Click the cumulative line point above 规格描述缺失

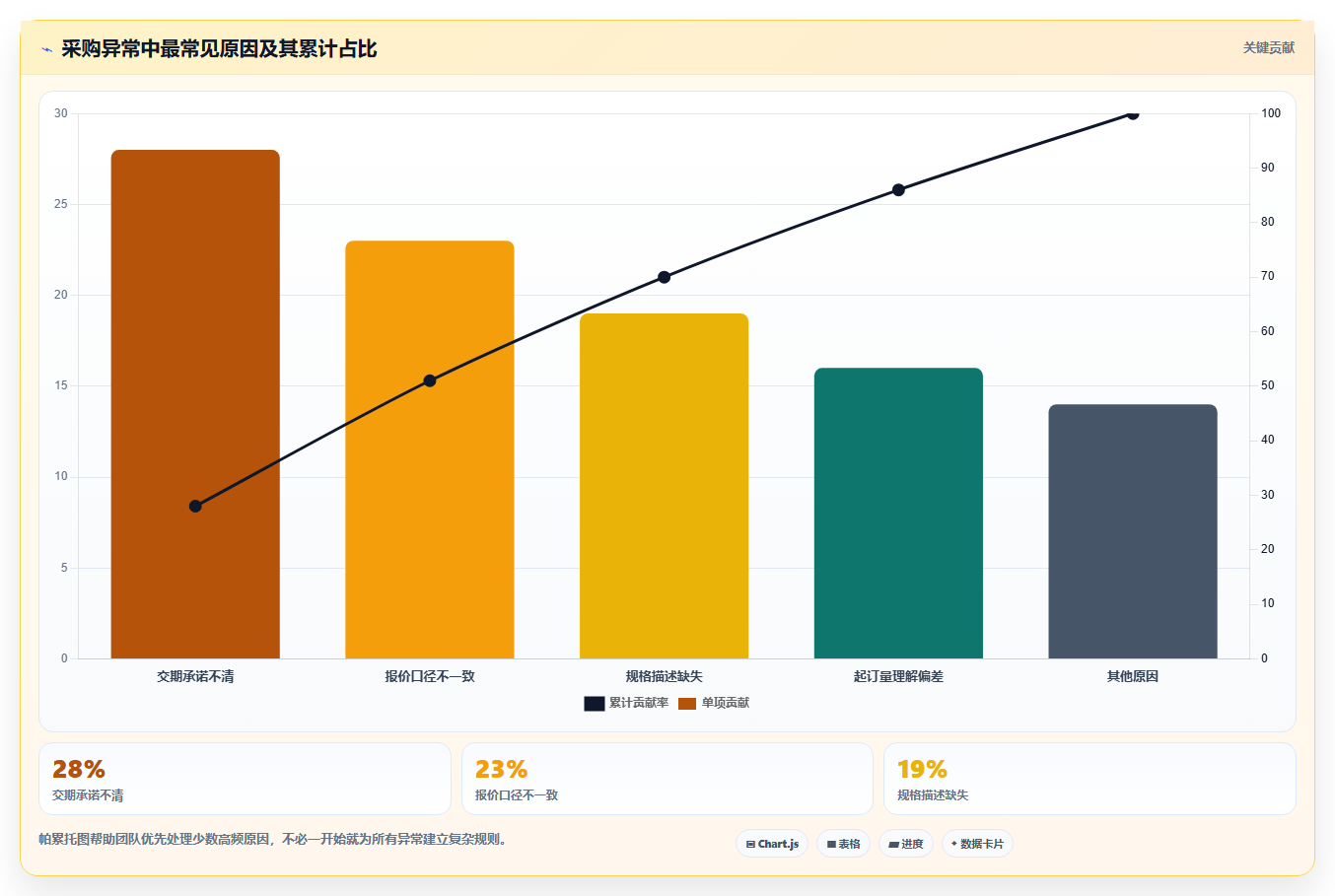(x=664, y=277)
